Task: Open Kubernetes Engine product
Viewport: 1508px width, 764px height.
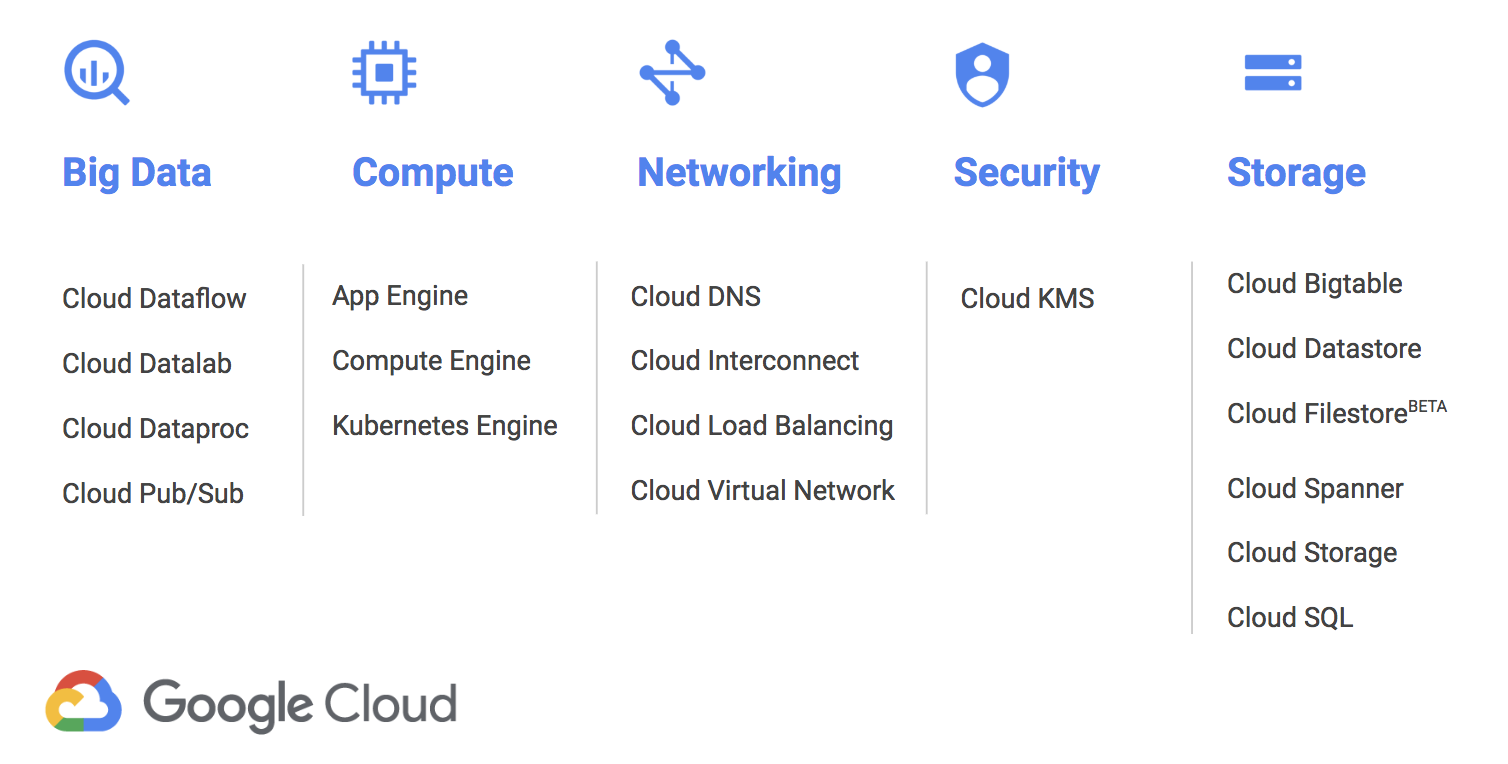Action: tap(445, 426)
